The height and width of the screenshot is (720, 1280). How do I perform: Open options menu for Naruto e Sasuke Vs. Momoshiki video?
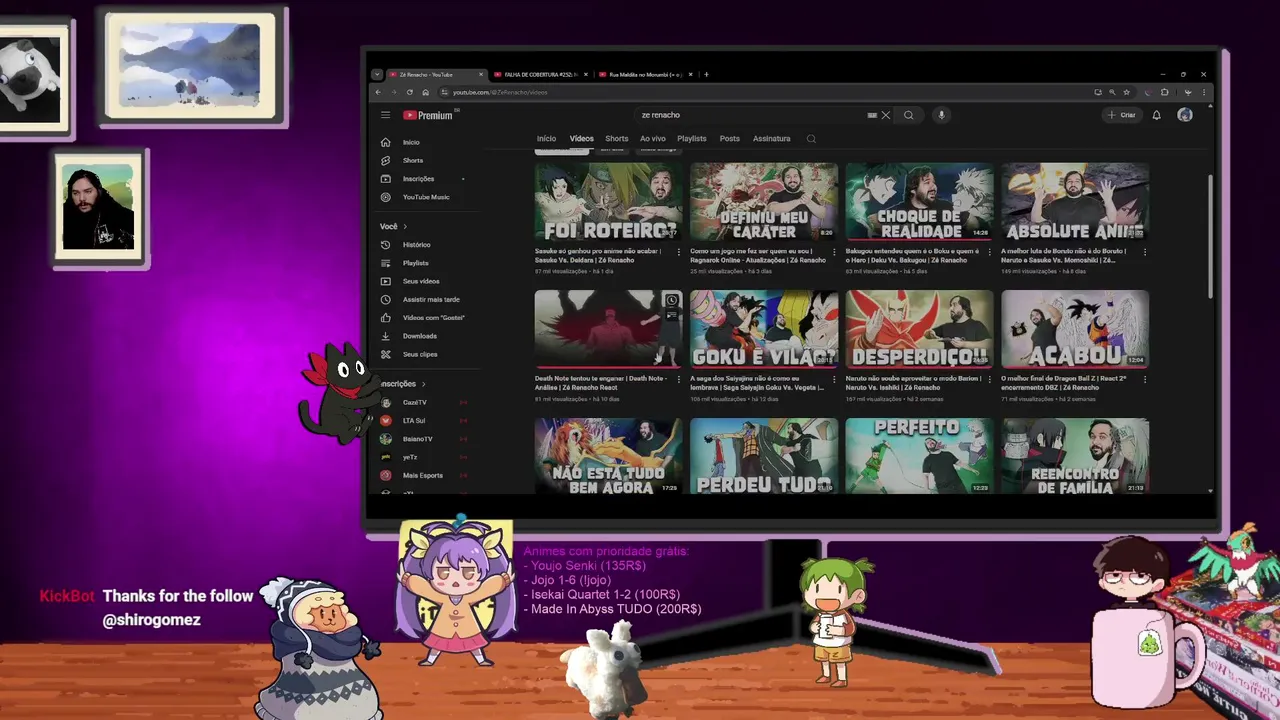1145,252
